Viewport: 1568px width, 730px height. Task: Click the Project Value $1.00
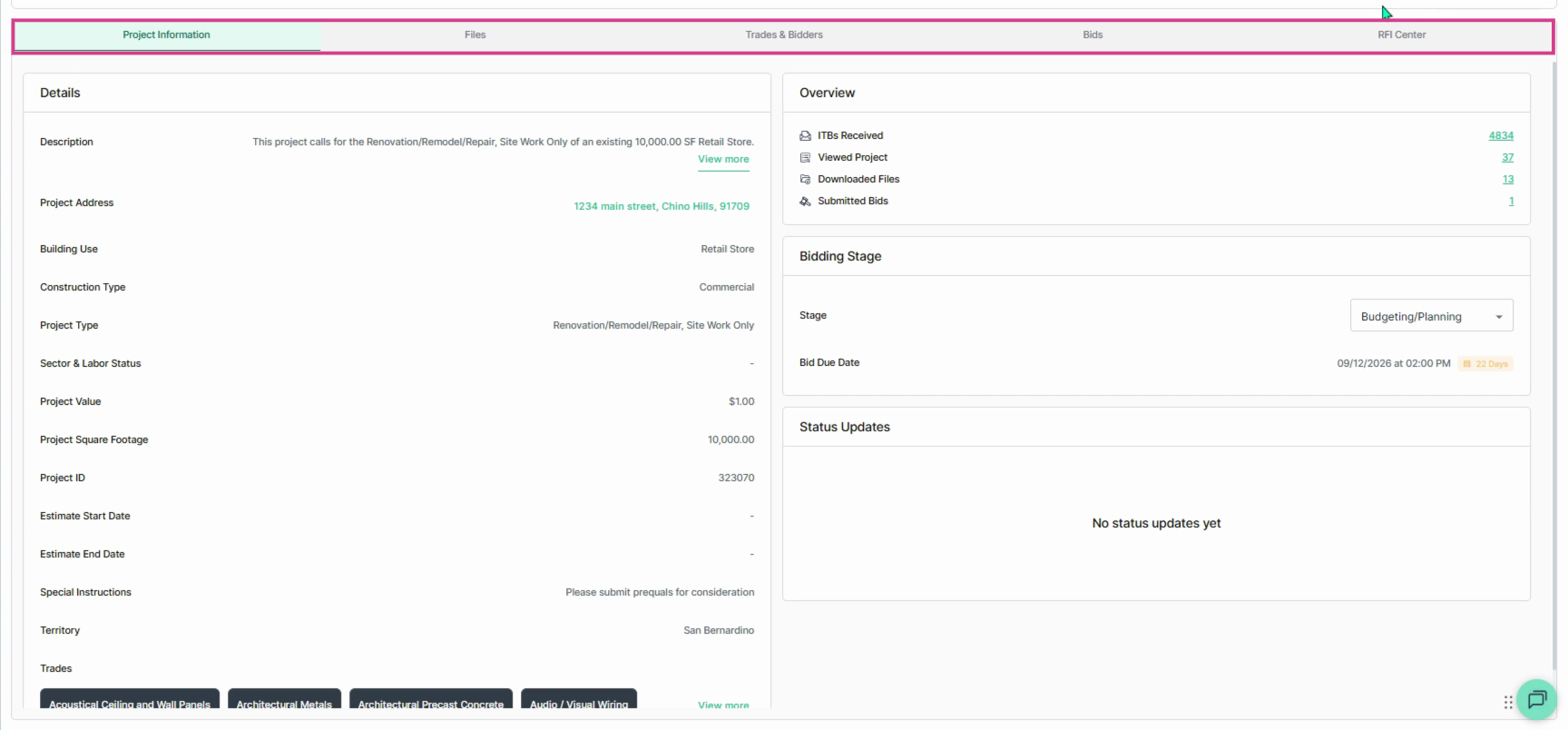tap(741, 401)
